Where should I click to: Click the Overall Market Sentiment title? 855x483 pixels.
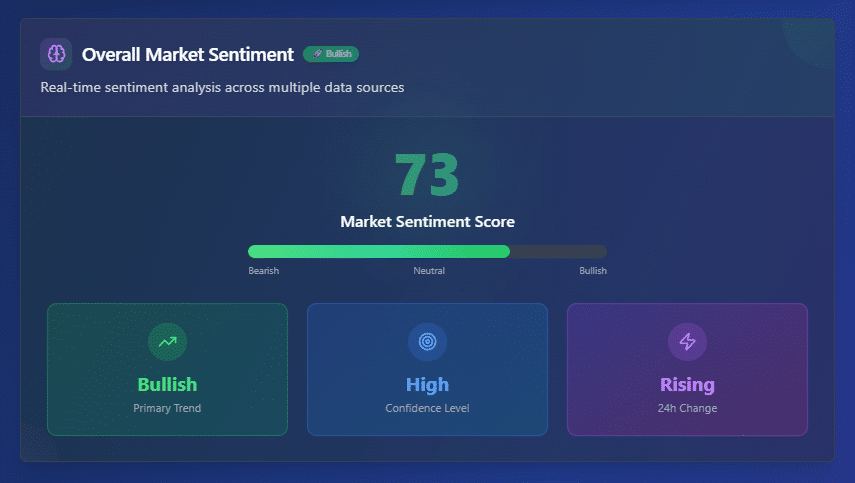188,54
